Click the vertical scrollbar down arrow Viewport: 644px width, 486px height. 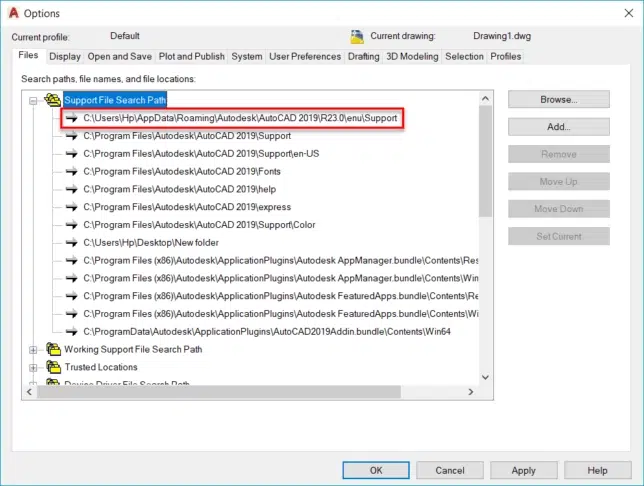click(x=485, y=377)
